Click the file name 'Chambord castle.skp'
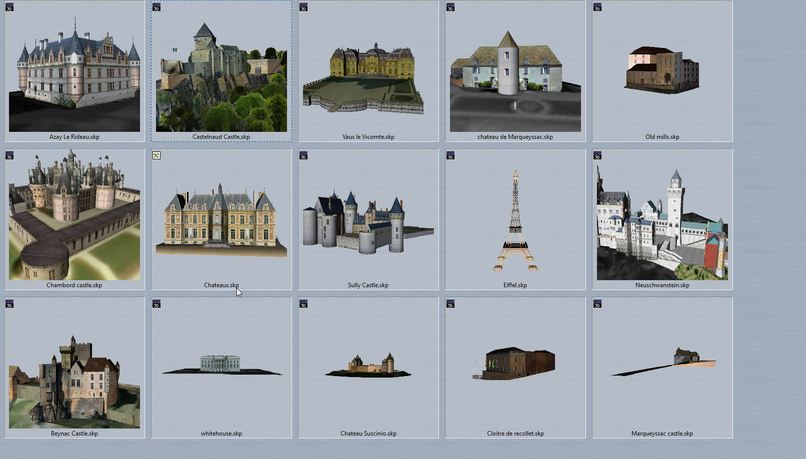This screenshot has height=459, width=806. [74, 285]
